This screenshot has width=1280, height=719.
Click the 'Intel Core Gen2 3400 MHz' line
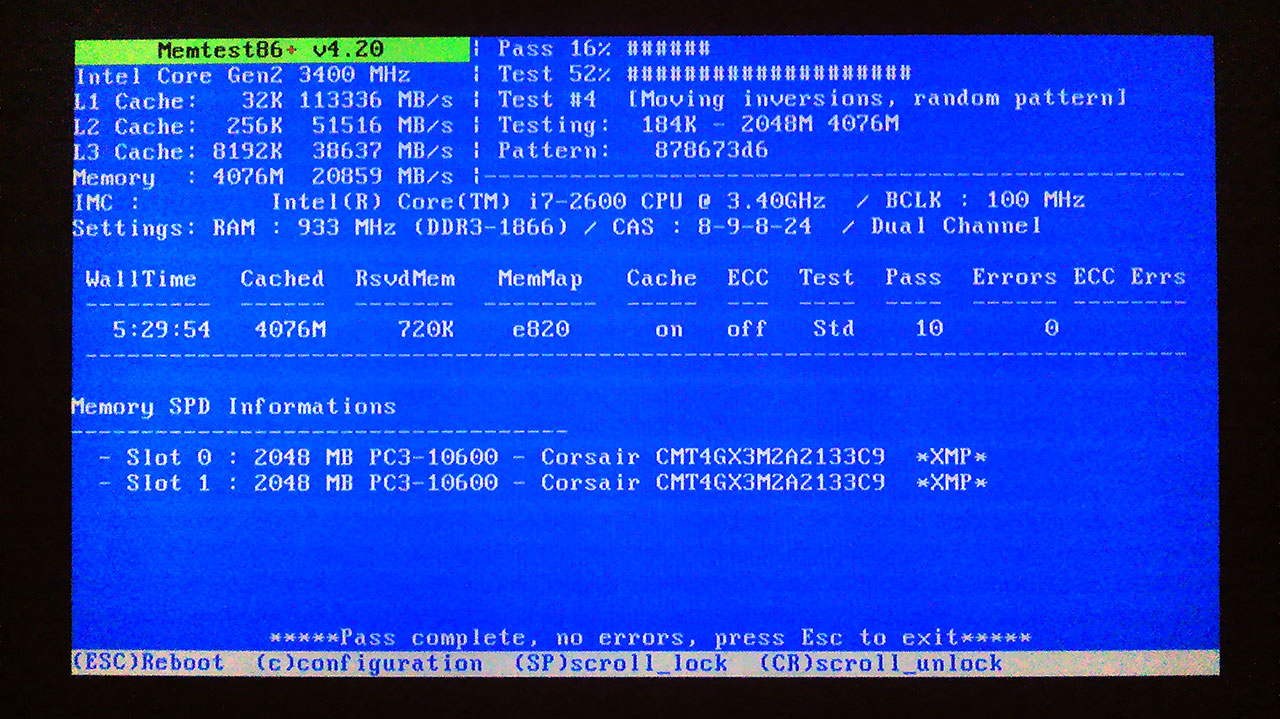point(243,76)
